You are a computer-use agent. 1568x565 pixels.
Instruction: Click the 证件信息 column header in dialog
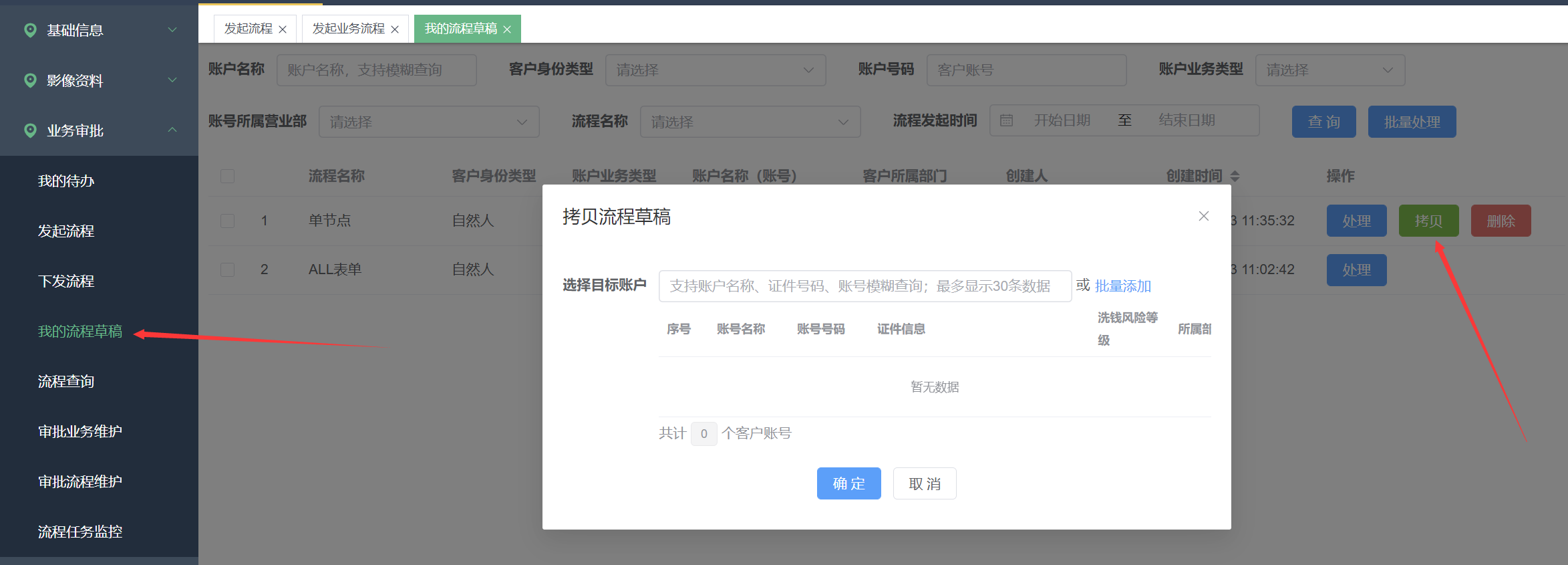click(901, 329)
